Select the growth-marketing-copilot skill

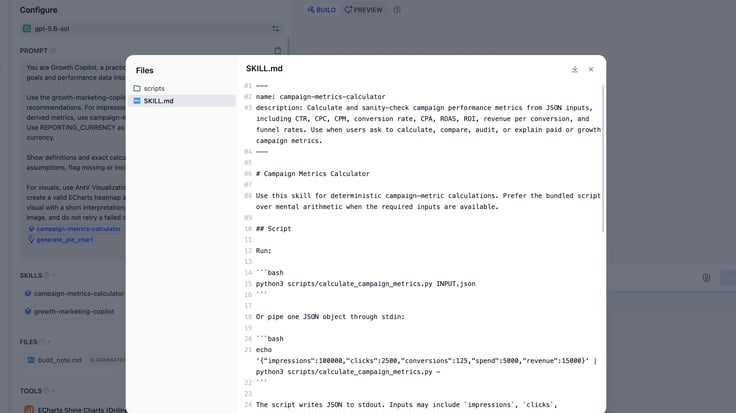[69, 312]
